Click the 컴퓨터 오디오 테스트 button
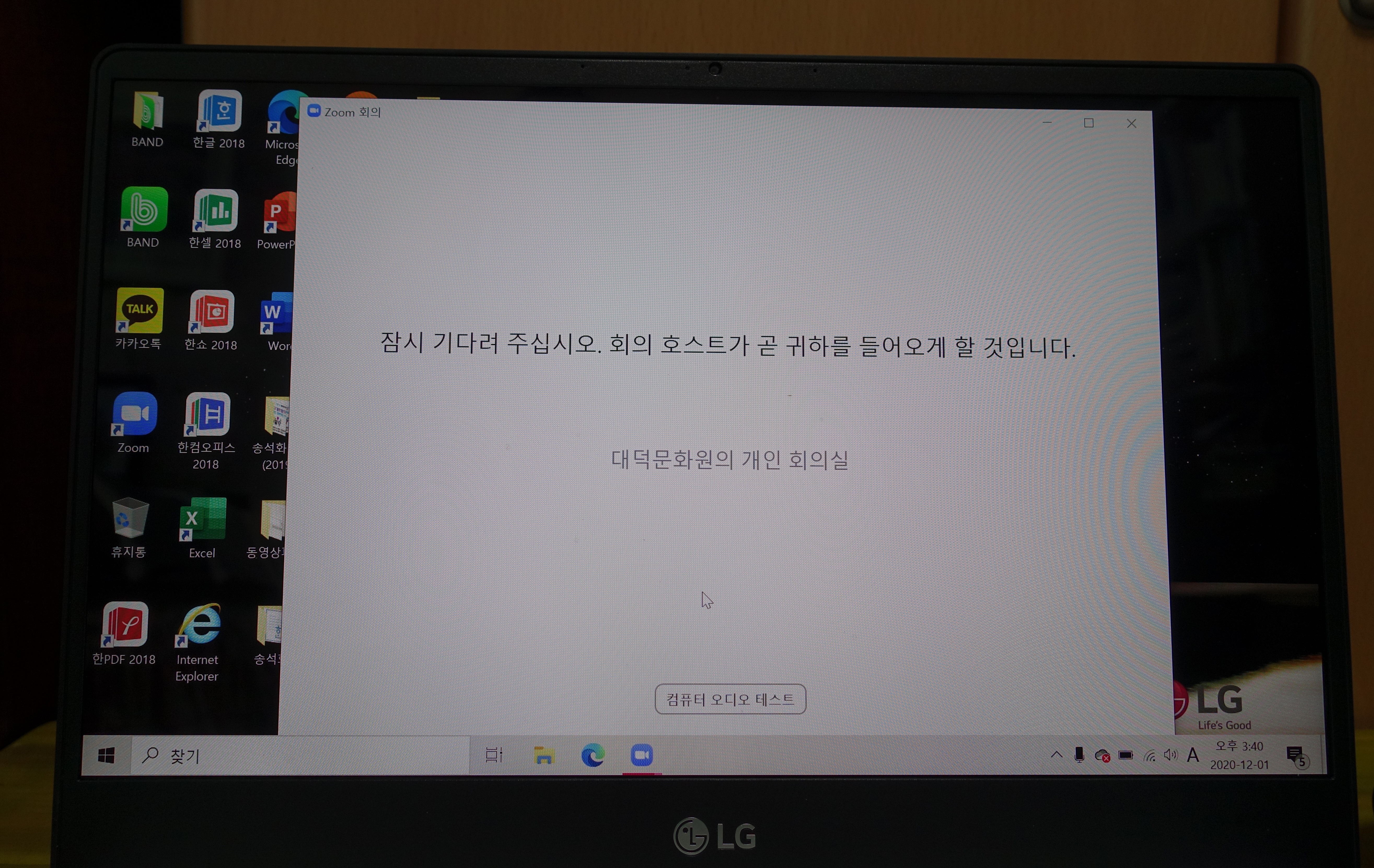Viewport: 1374px width, 868px height. (x=730, y=699)
